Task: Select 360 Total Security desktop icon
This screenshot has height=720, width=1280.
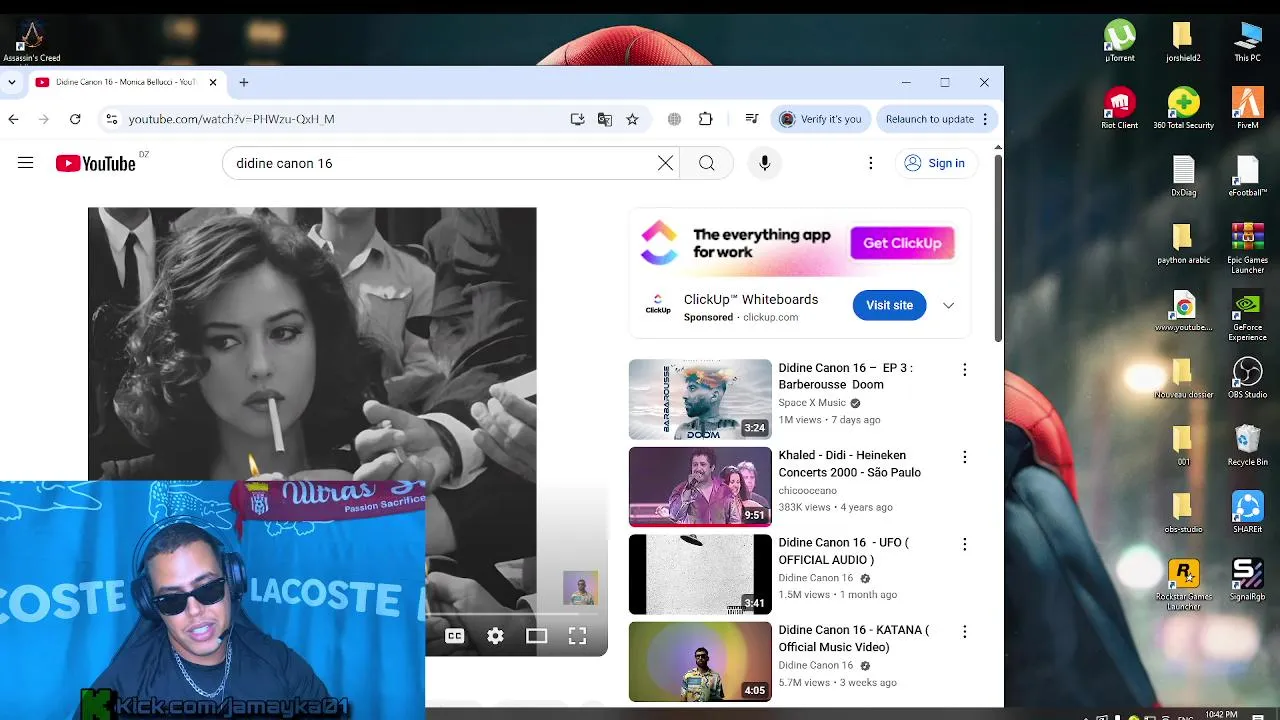Action: [x=1183, y=108]
